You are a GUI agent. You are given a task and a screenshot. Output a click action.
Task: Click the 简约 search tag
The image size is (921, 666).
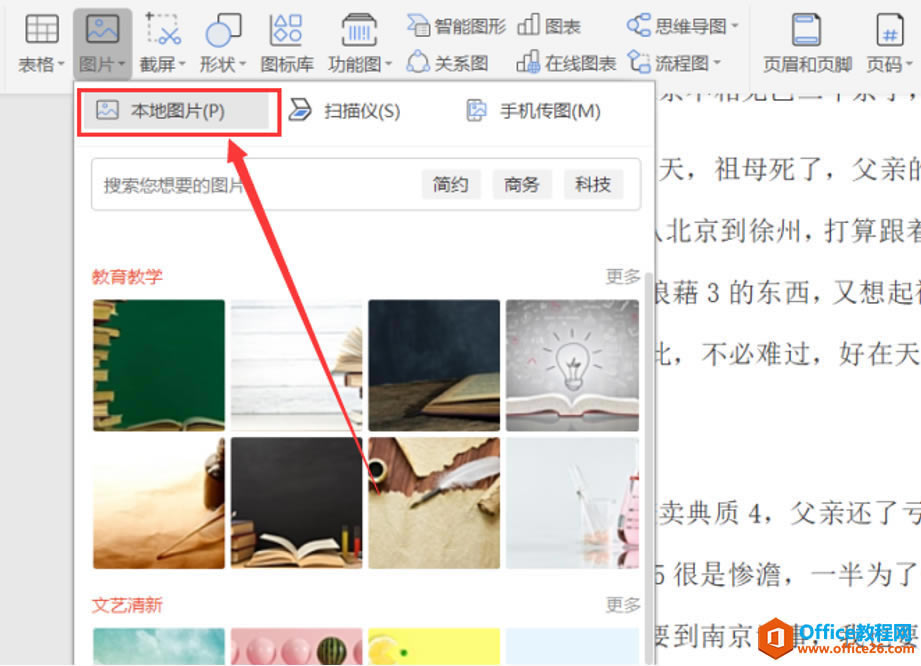point(451,184)
